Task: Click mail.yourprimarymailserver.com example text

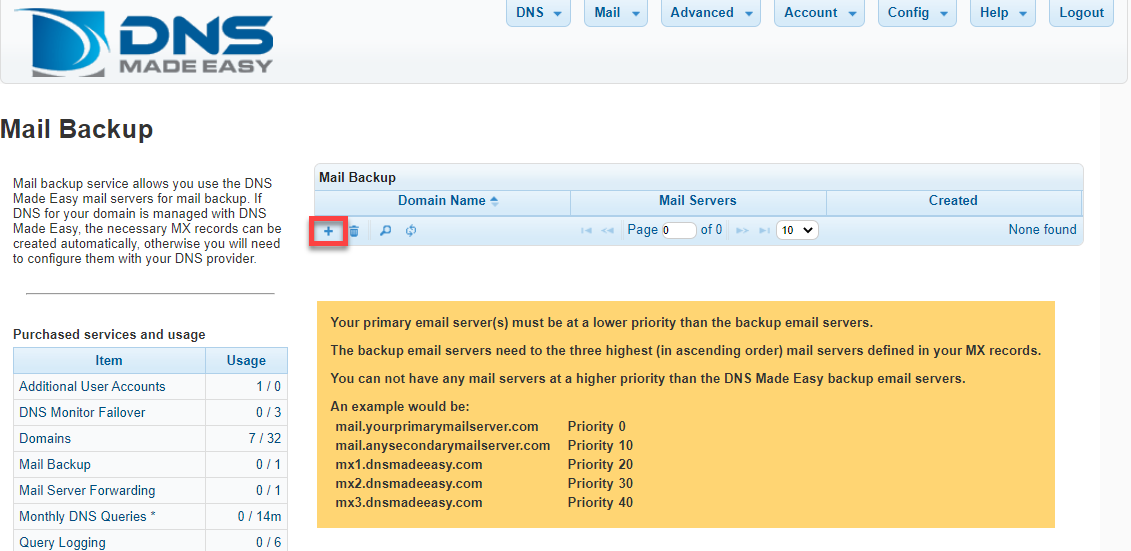Action: click(x=437, y=426)
